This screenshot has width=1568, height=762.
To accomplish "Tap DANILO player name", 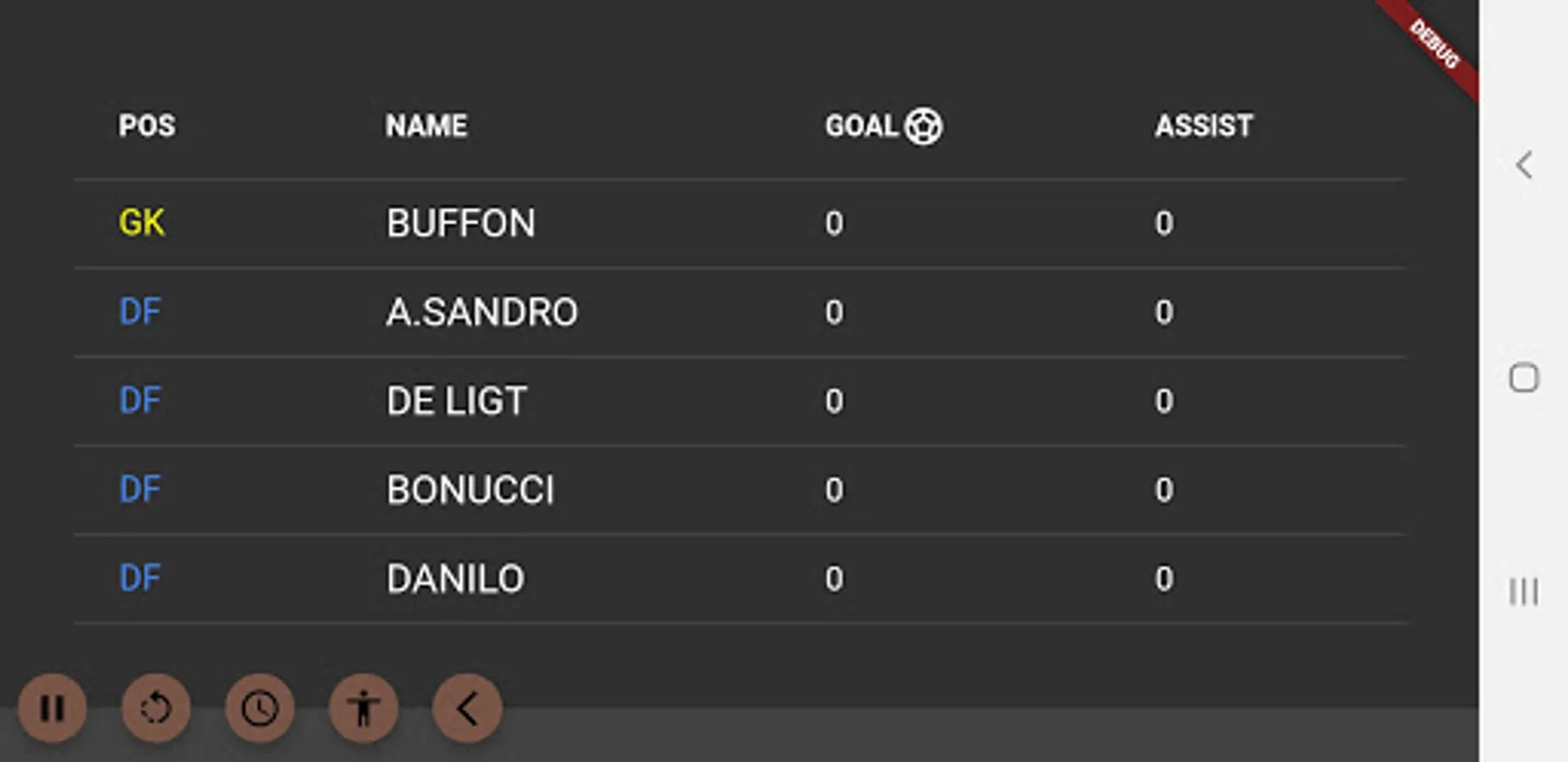I will tap(456, 579).
